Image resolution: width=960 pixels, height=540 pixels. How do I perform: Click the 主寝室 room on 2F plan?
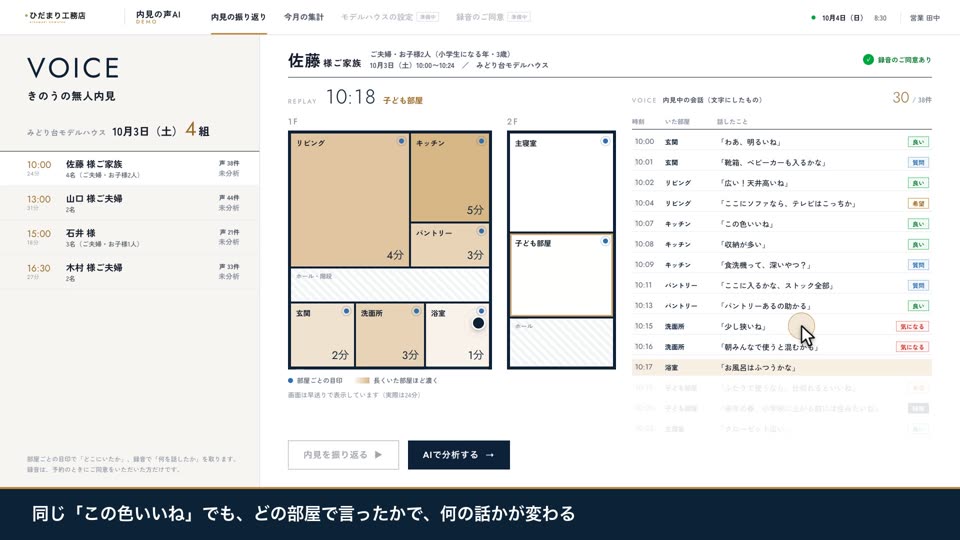coord(561,182)
